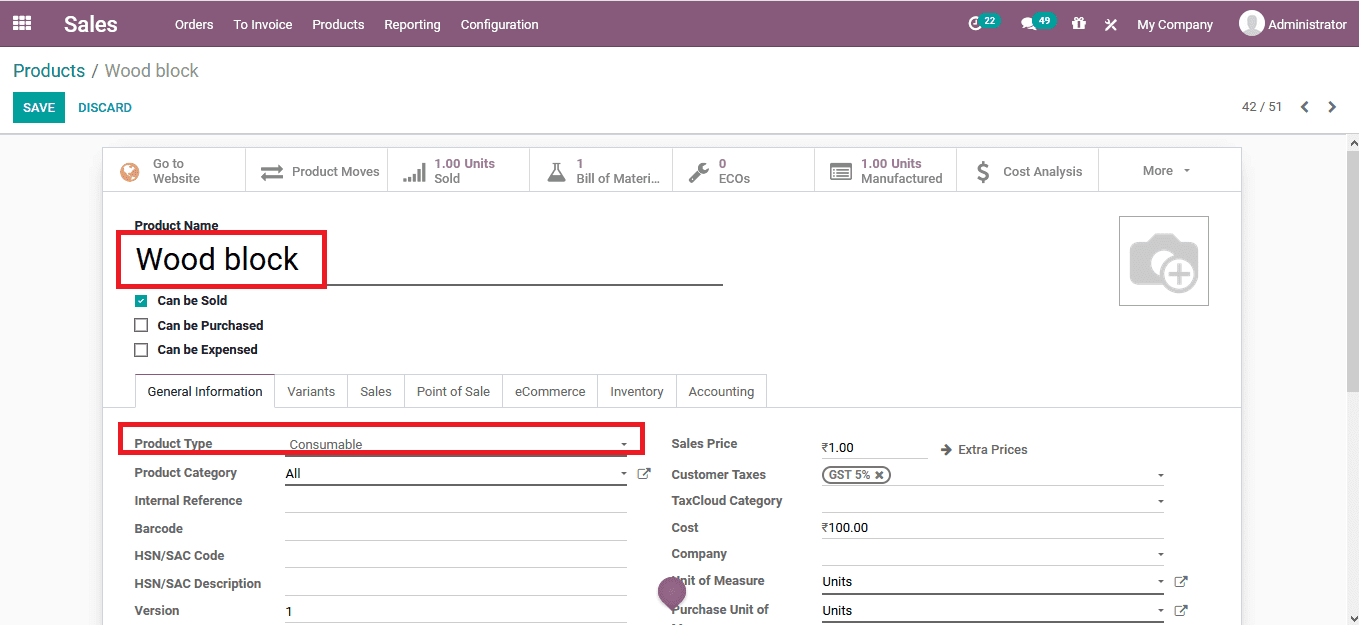Open the apps grid menu icon
Image resolution: width=1359 pixels, height=625 pixels.
pyautogui.click(x=22, y=23)
